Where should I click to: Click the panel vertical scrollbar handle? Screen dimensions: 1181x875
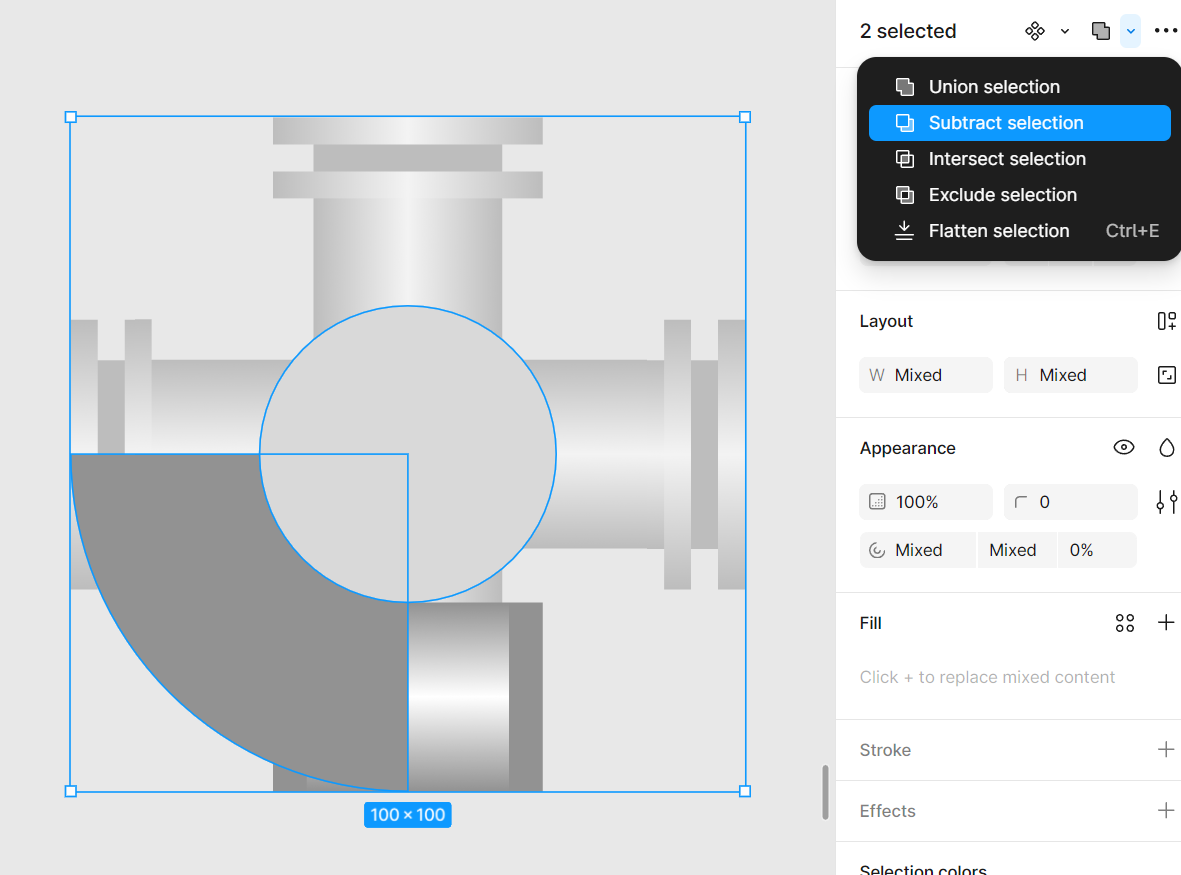tap(825, 792)
